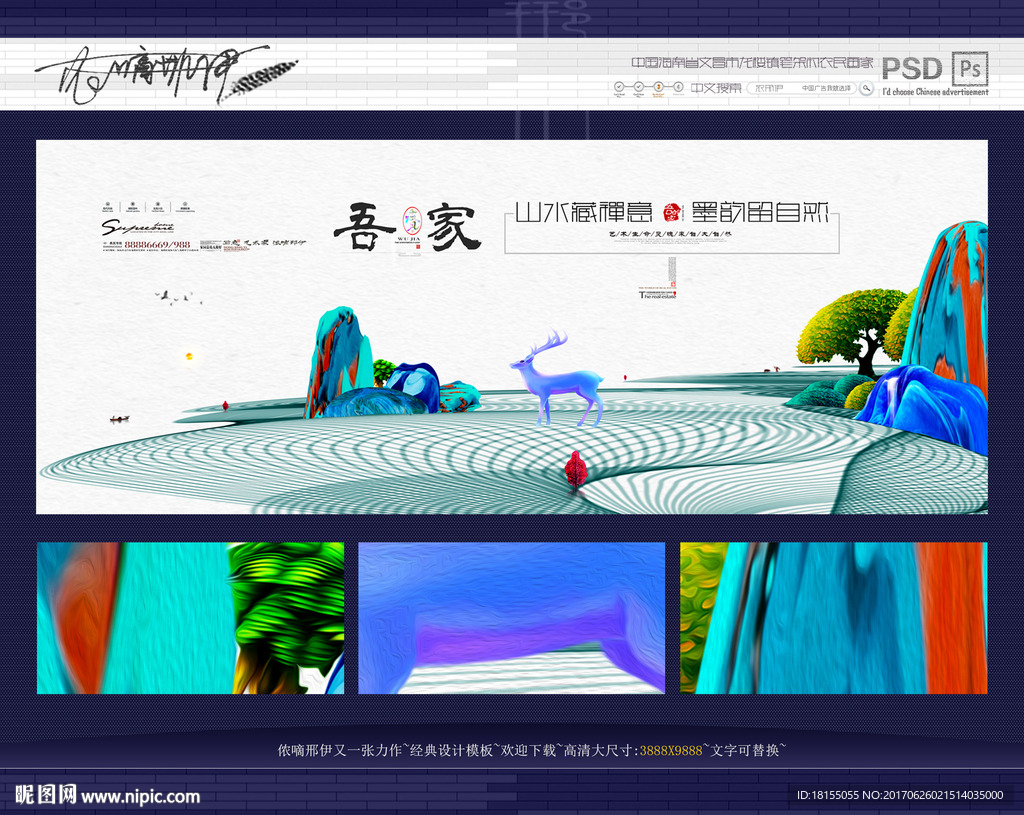Click the PSD format label
This screenshot has height=815, width=1024.
[x=913, y=68]
